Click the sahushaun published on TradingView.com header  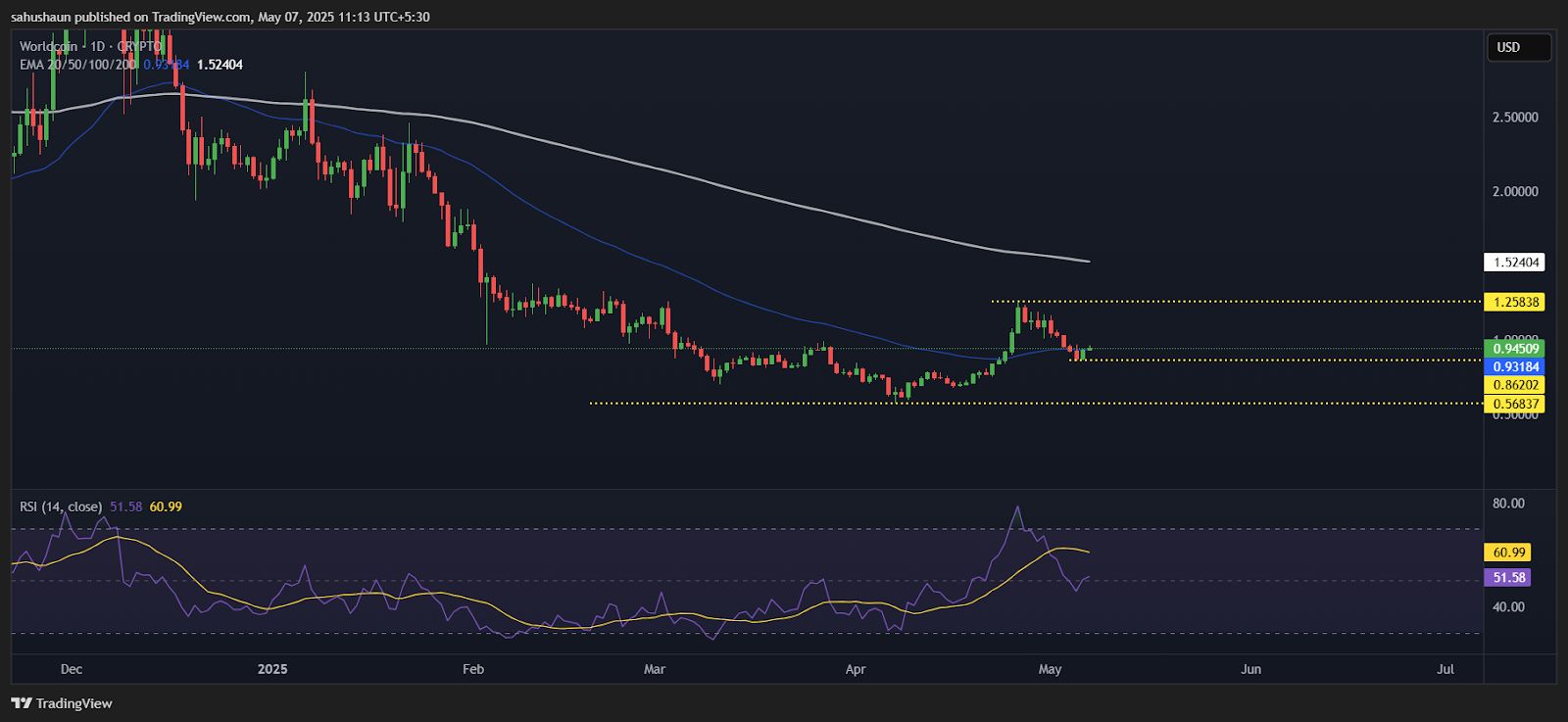[x=220, y=17]
